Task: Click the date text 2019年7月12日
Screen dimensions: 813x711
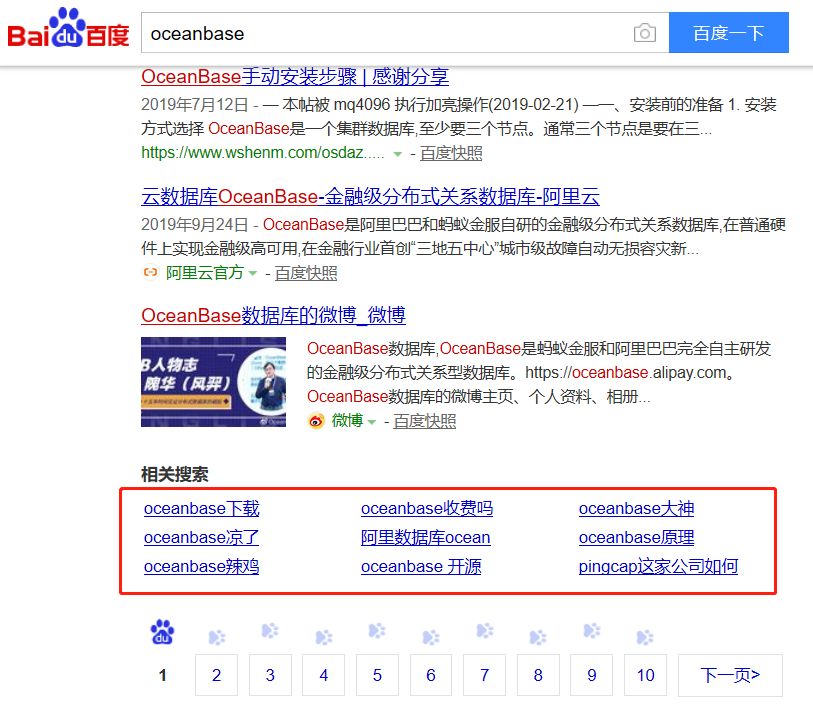Action: pyautogui.click(x=194, y=105)
